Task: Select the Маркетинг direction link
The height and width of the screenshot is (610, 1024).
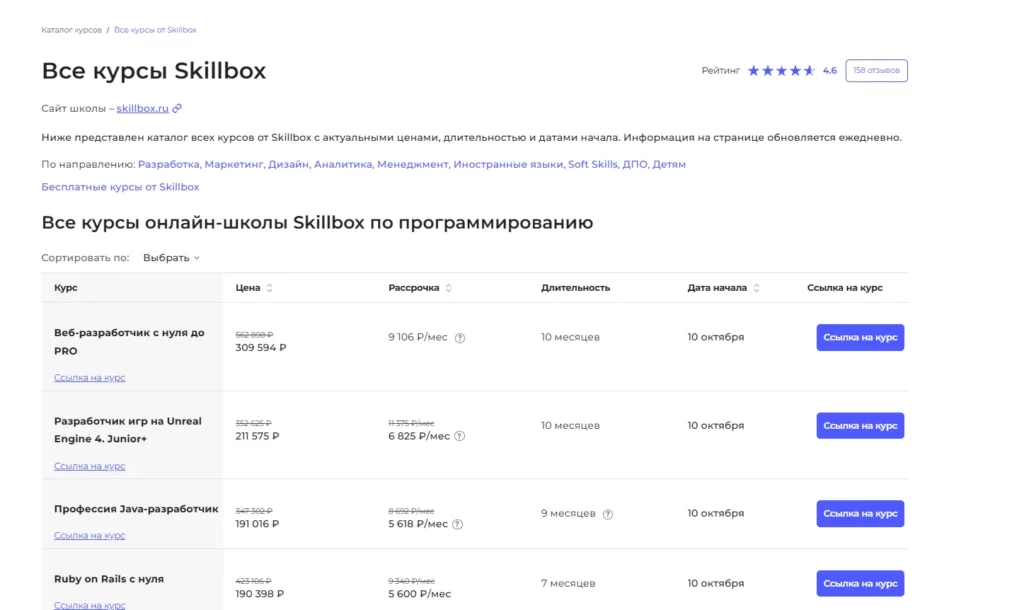Action: (x=234, y=164)
